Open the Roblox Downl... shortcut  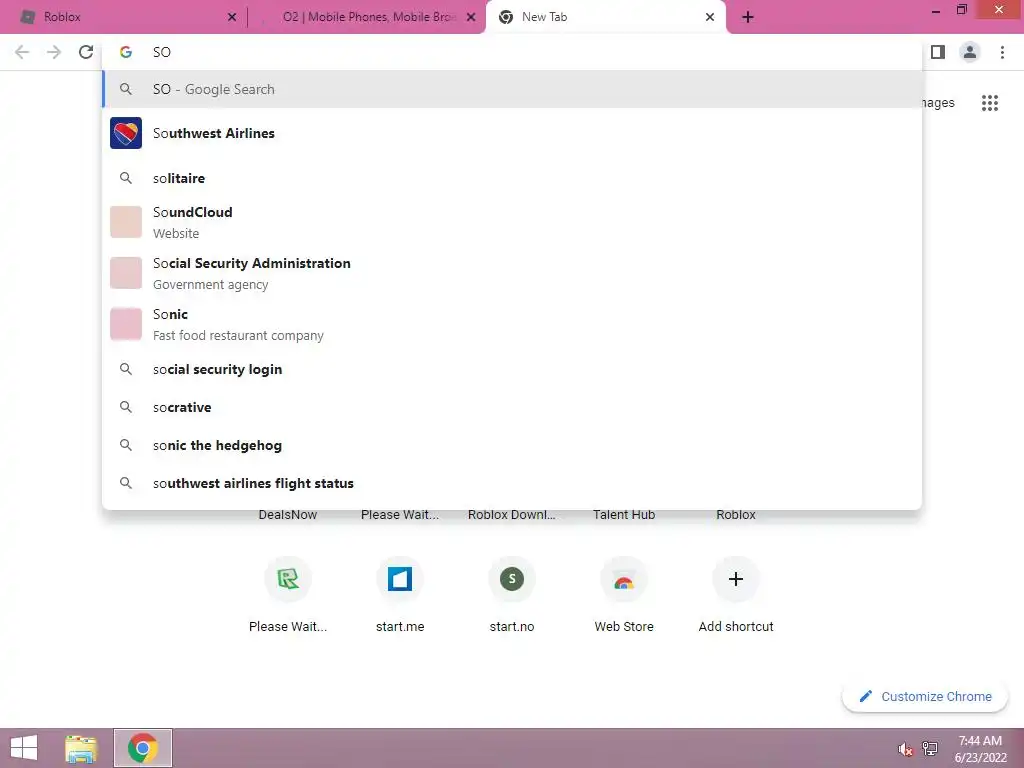pos(512,515)
